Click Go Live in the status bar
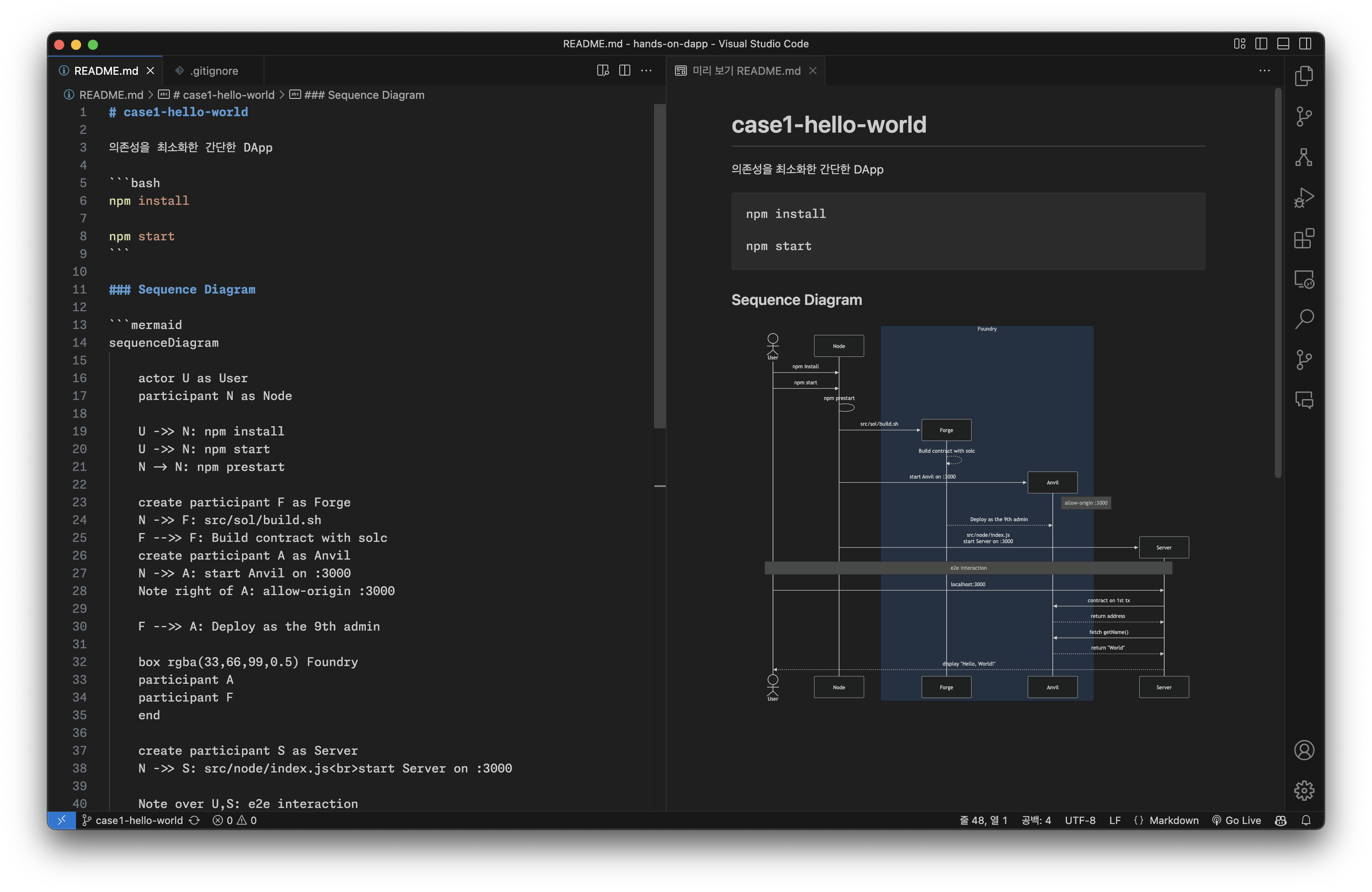Screen dimensions: 1372x892 (1236, 820)
